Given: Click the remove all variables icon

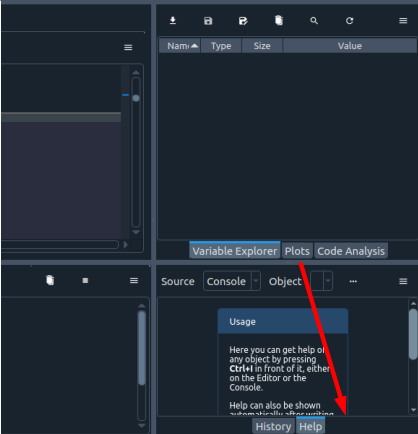Looking at the screenshot, I should click(x=279, y=21).
